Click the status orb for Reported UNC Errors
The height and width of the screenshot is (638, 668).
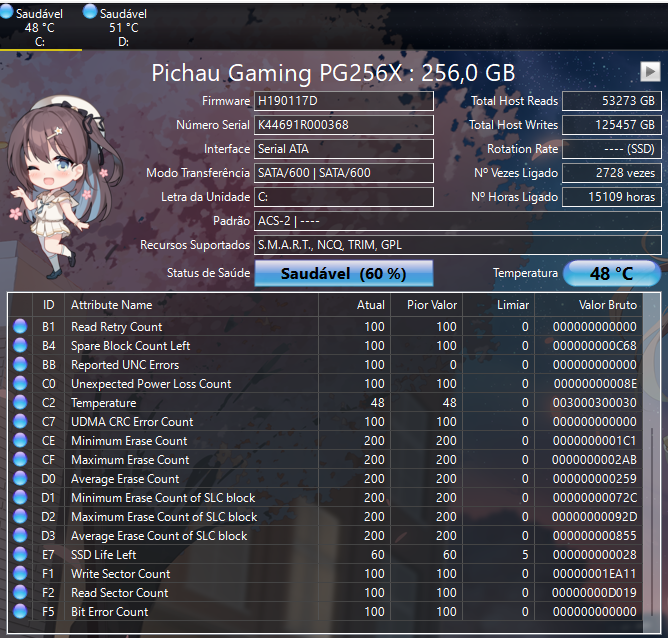tap(20, 365)
